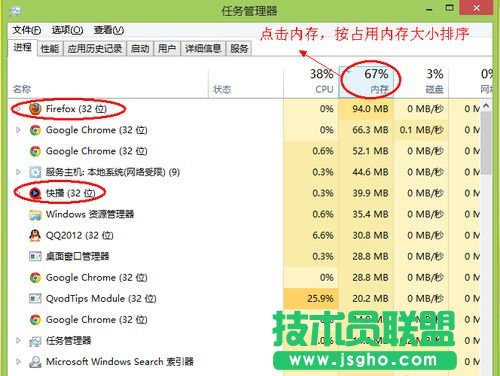This screenshot has height=376, width=500.
Task: Sort by the CPU column header
Action: 311,82
